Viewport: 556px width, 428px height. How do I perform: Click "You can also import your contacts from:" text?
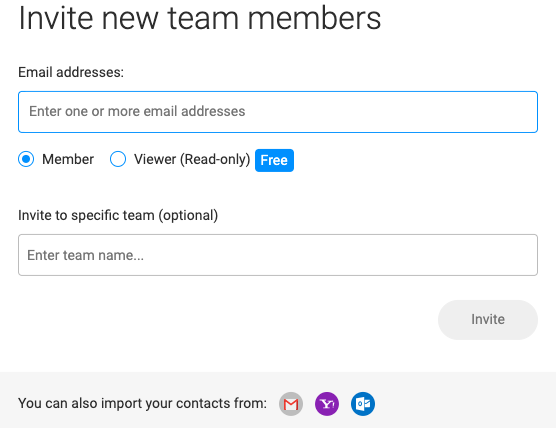click(143, 404)
